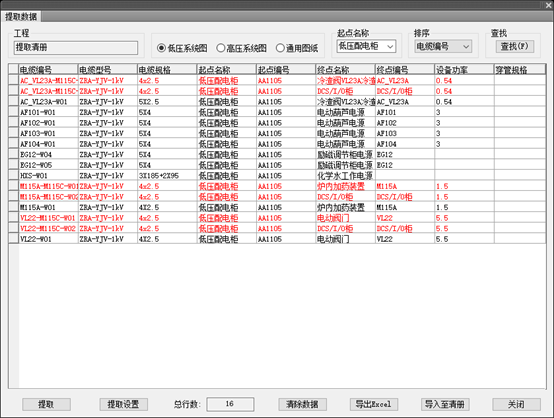The image size is (554, 418).
Task: Click the 终点编号 column header
Action: point(405,70)
